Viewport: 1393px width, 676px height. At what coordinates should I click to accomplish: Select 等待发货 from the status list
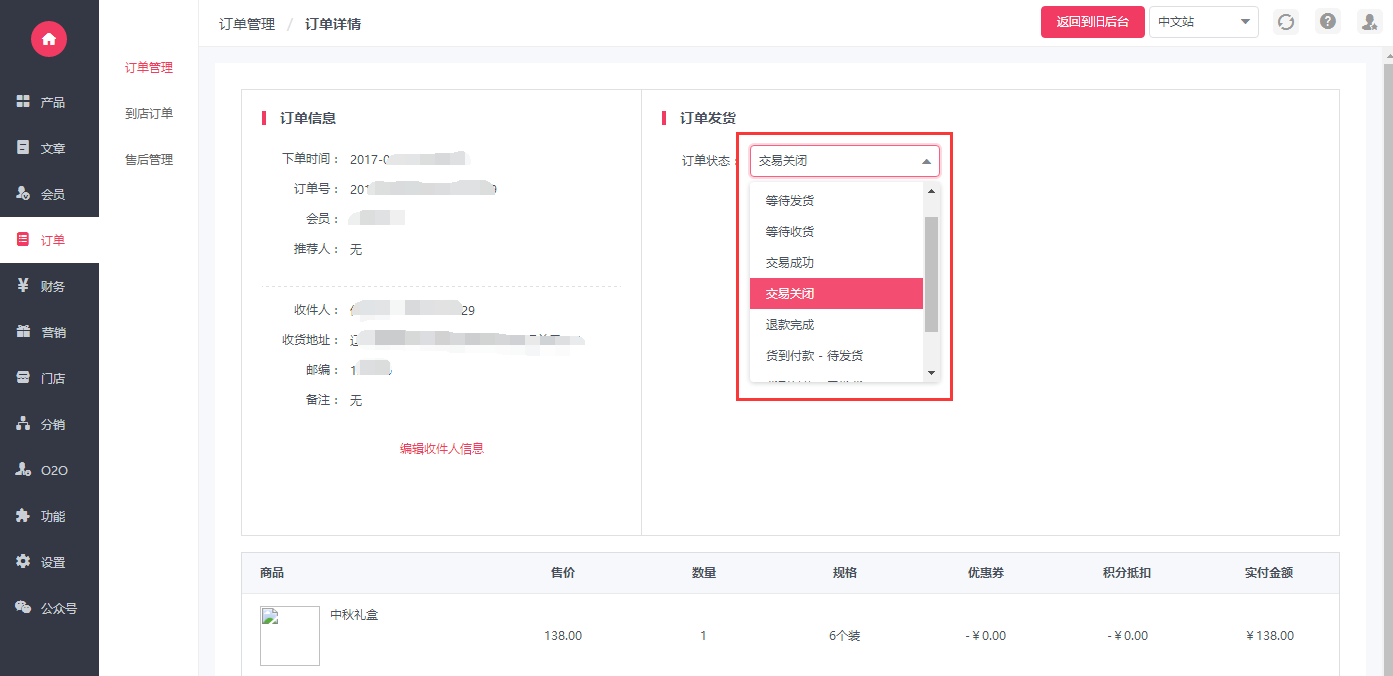coord(790,201)
